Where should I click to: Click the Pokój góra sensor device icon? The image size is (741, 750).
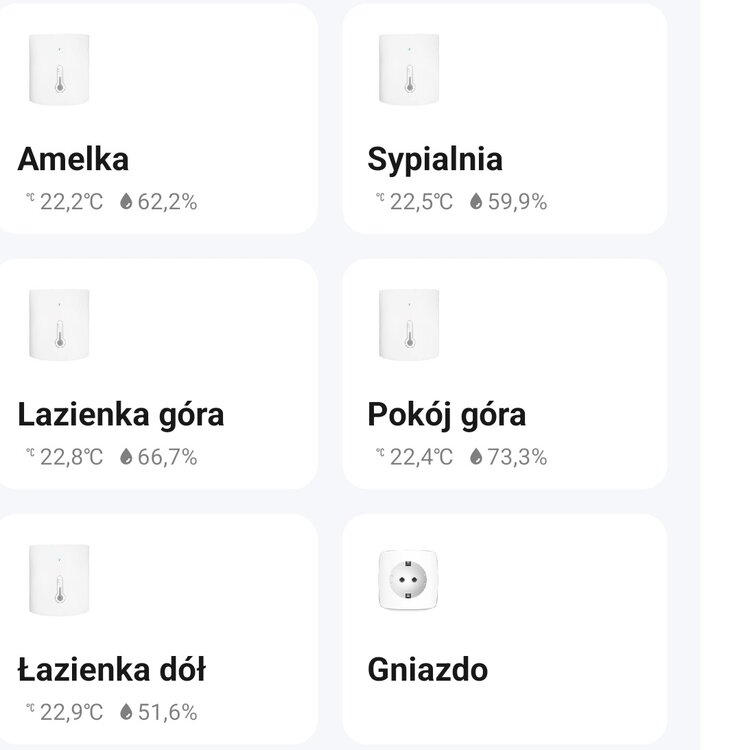(x=409, y=325)
